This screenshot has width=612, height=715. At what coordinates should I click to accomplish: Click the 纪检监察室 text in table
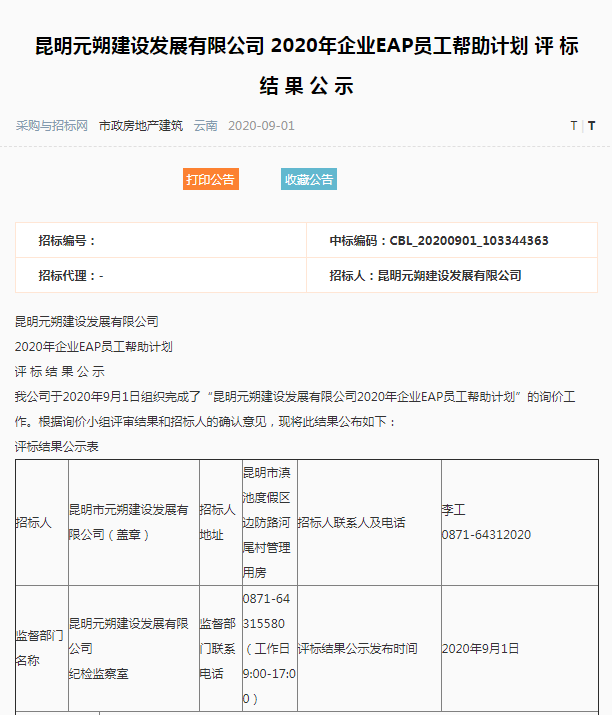coord(98,674)
